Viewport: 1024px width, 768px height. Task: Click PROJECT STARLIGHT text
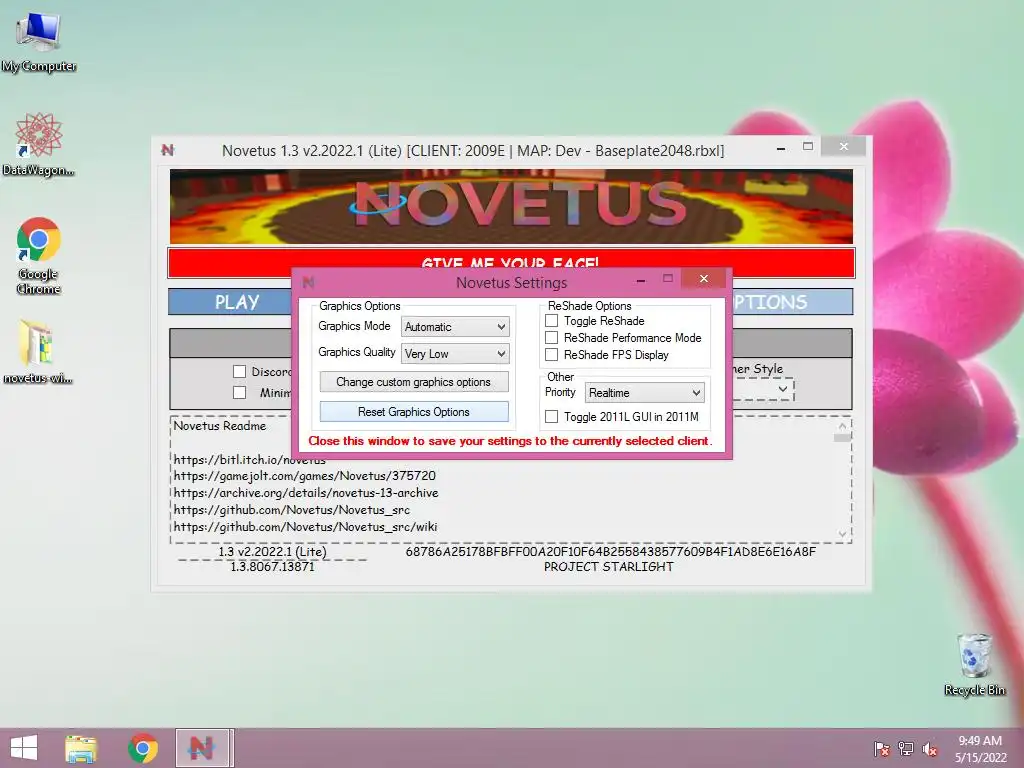pyautogui.click(x=609, y=567)
